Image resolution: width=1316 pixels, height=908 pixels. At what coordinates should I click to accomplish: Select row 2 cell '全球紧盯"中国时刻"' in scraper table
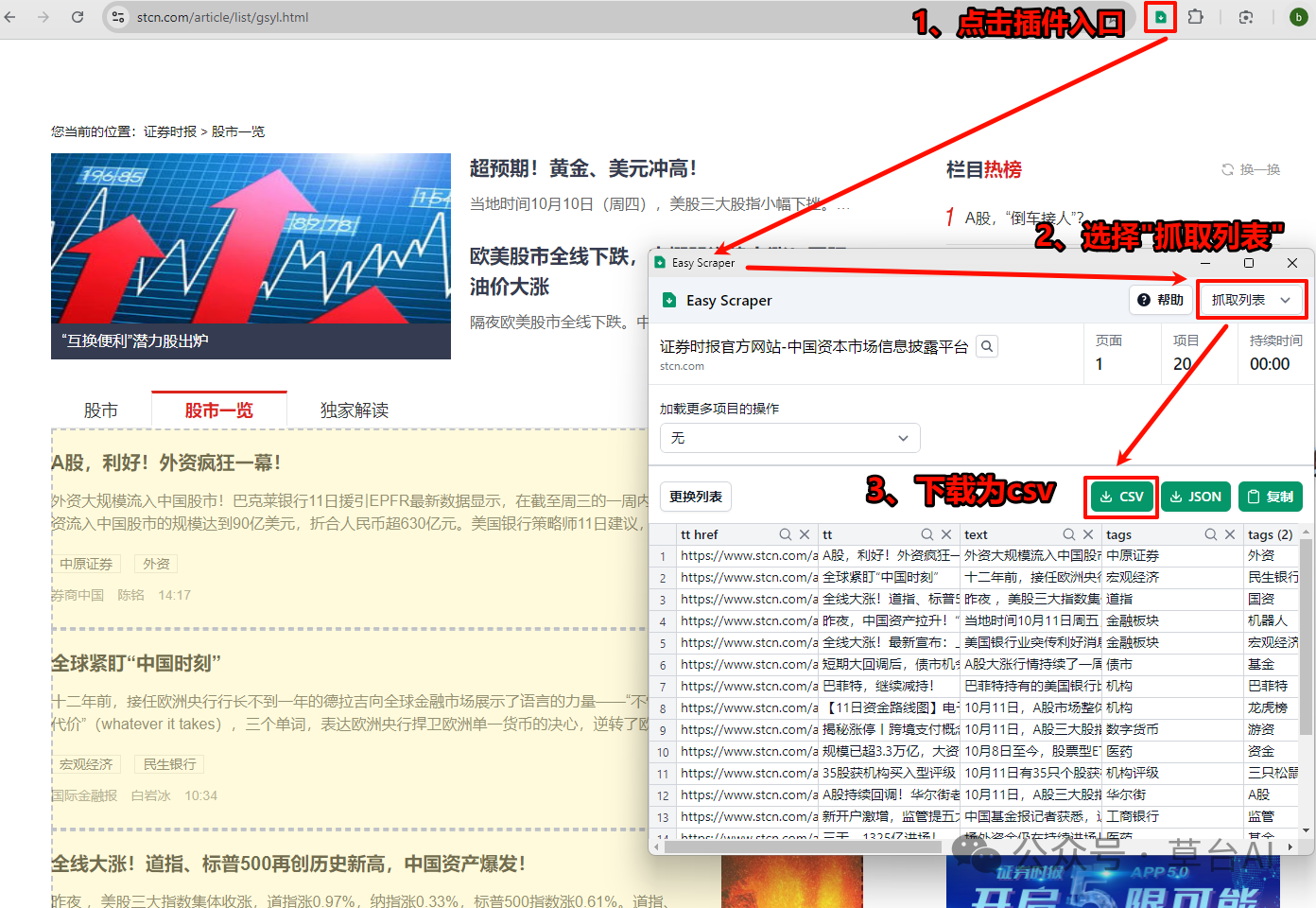(x=889, y=578)
